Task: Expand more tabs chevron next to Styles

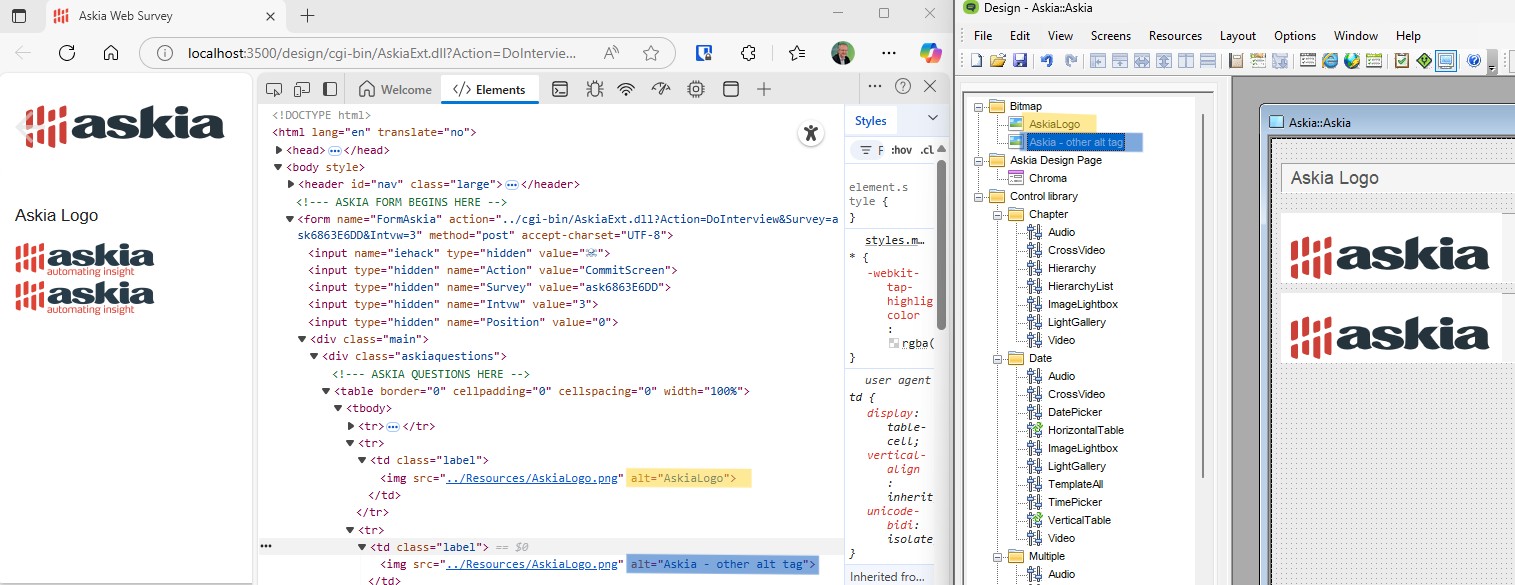Action: click(932, 119)
